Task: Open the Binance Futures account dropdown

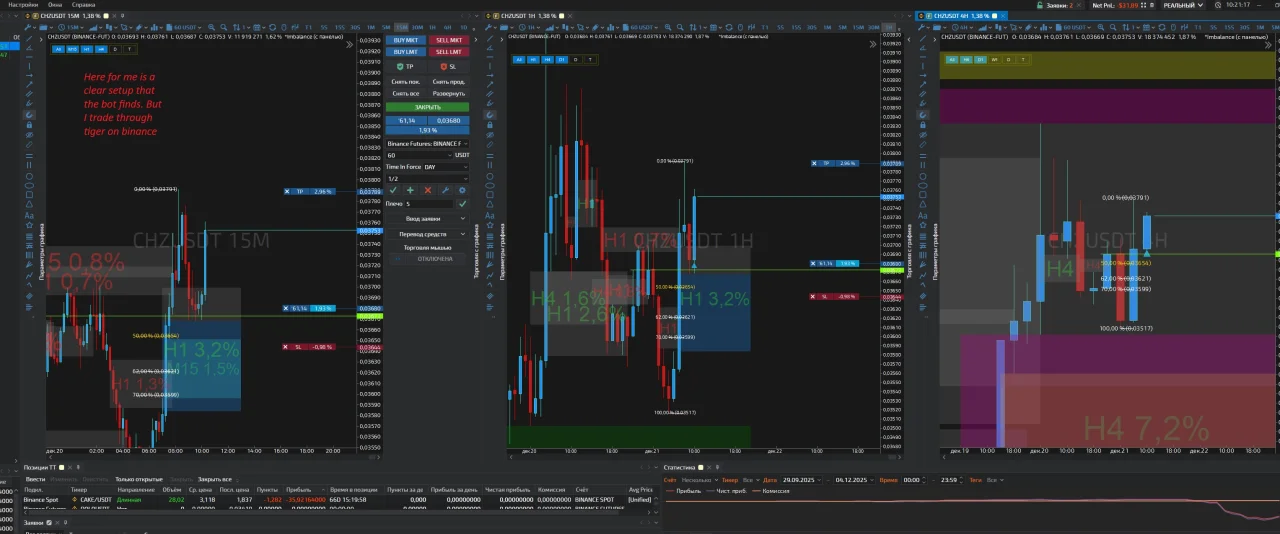Action: pos(427,144)
